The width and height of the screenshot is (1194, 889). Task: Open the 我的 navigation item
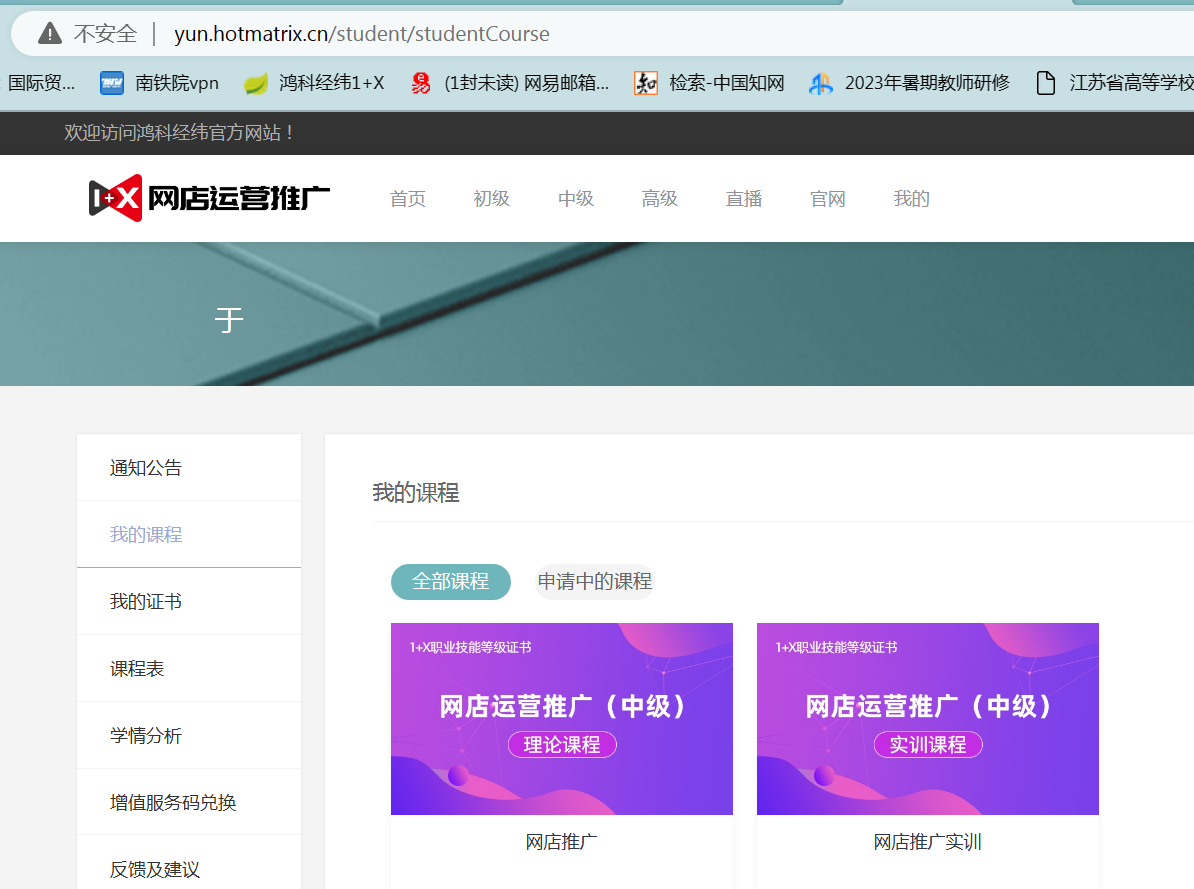(911, 199)
